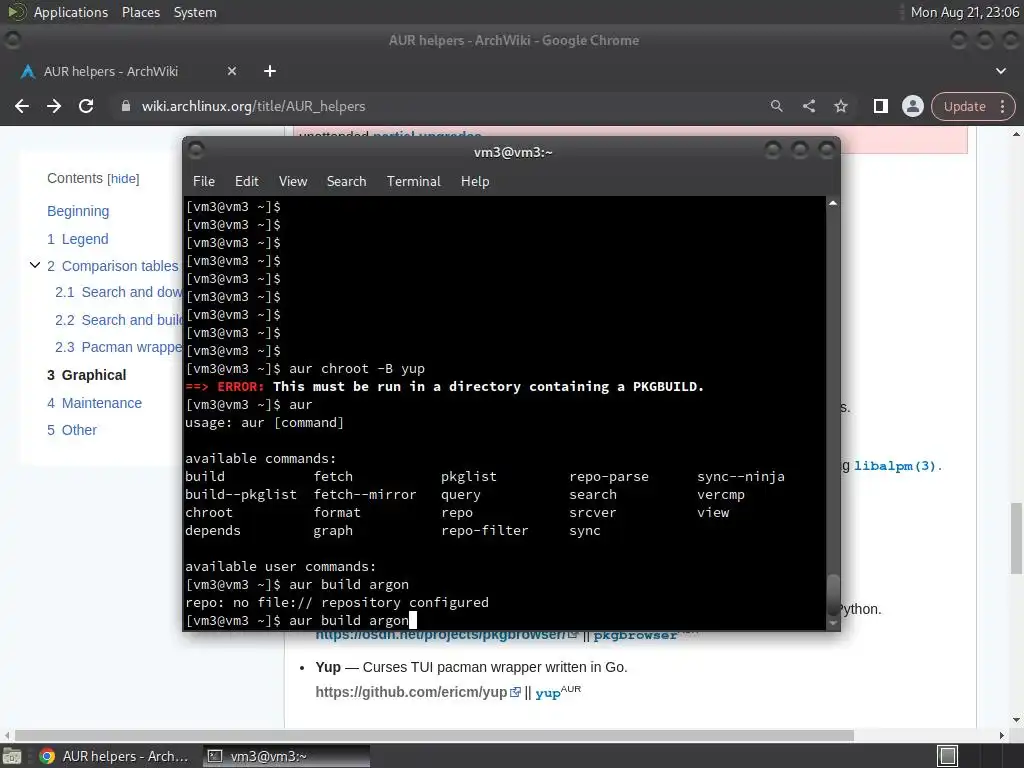1024x768 pixels.
Task: Go to section 1 Legend
Action: [78, 239]
